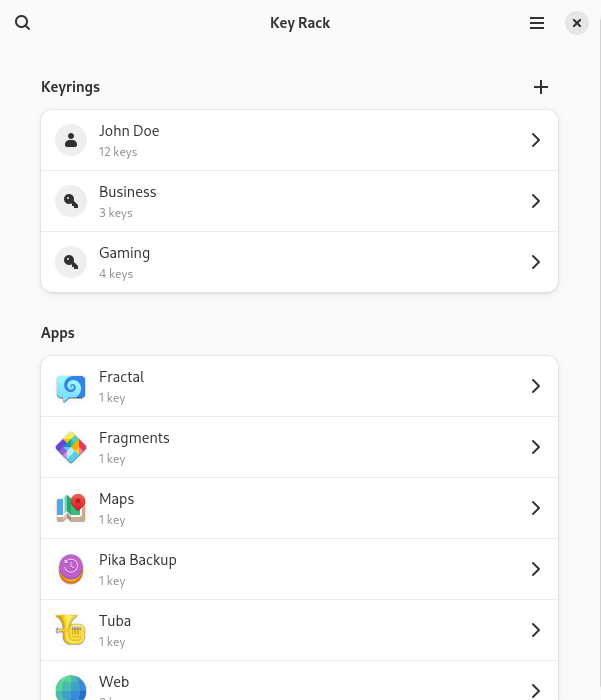This screenshot has height=700, width=601.
Task: Click the Web globe app icon
Action: 71,688
